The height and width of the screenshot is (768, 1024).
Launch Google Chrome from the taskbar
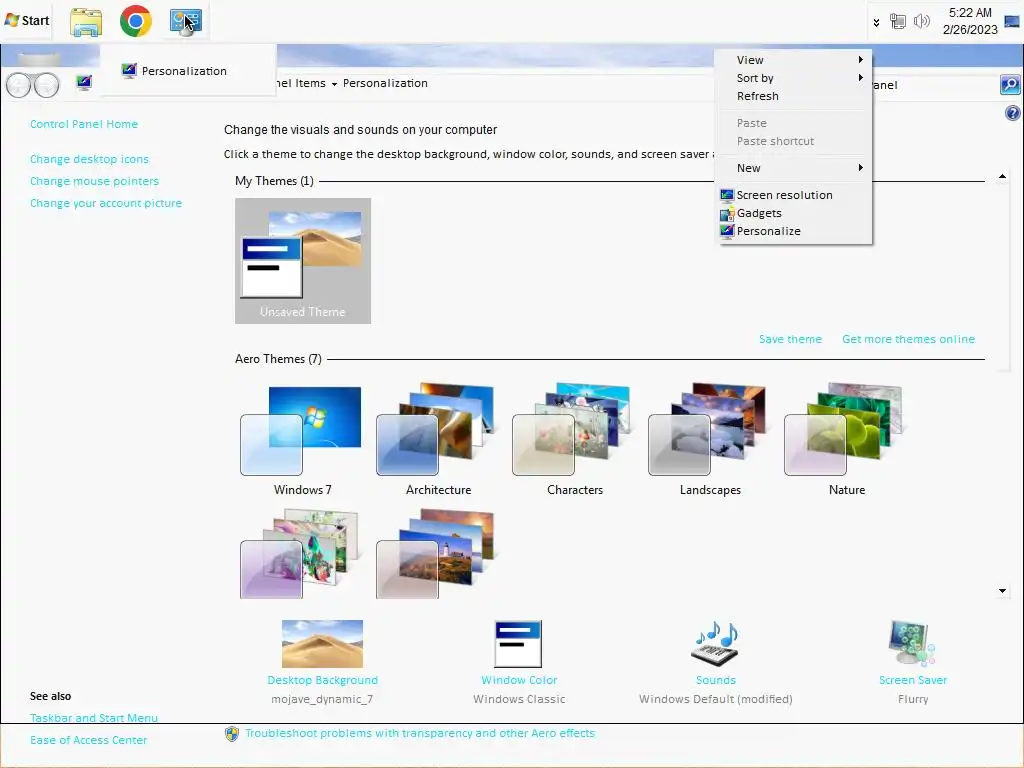coord(136,21)
